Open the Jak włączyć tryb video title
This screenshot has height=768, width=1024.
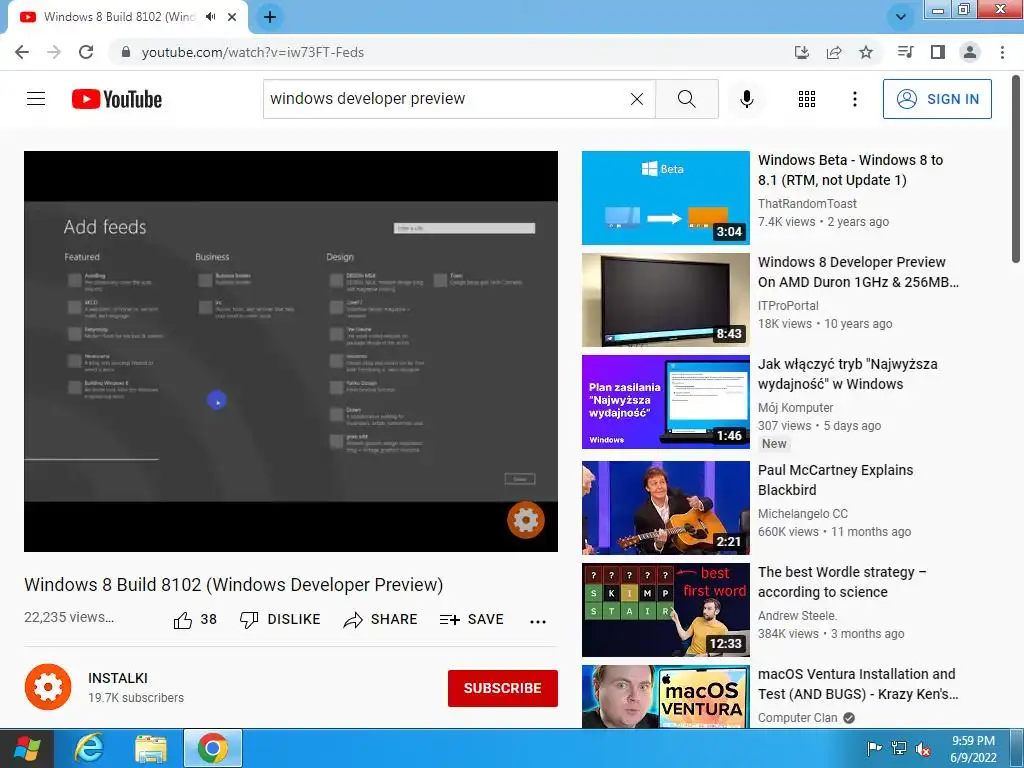click(x=848, y=374)
